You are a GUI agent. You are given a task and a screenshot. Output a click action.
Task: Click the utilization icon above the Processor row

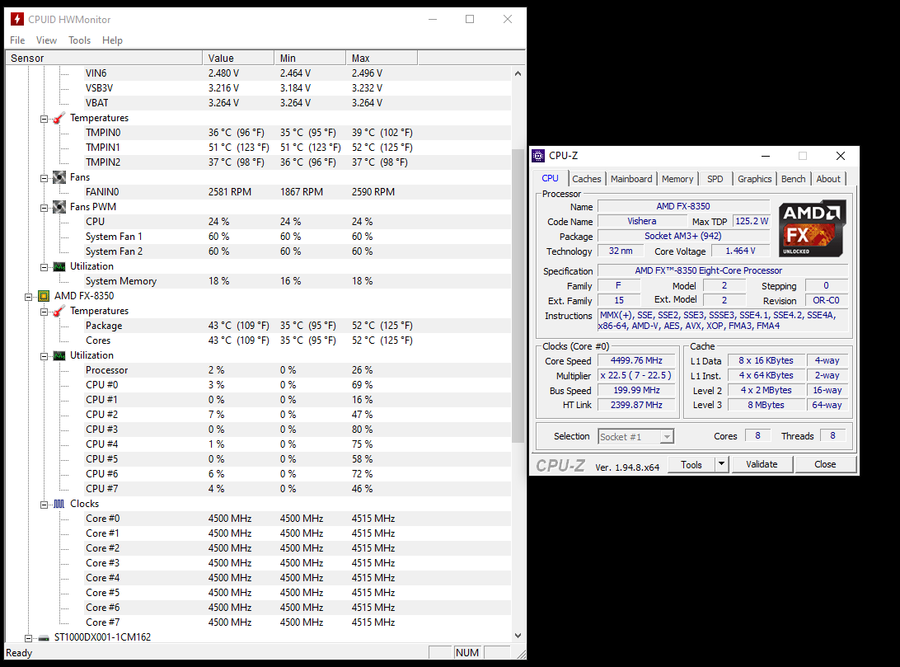[59, 356]
